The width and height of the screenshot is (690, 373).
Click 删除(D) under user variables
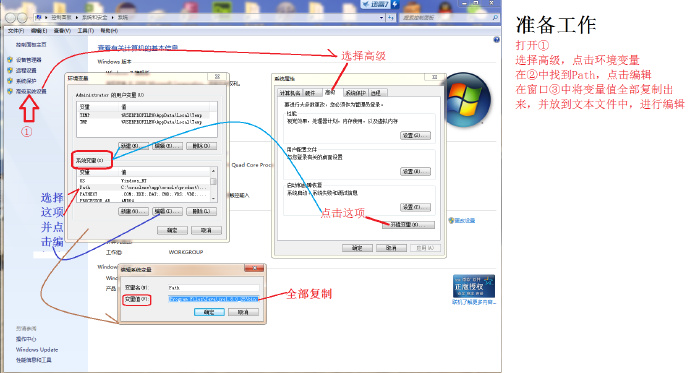[x=201, y=146]
